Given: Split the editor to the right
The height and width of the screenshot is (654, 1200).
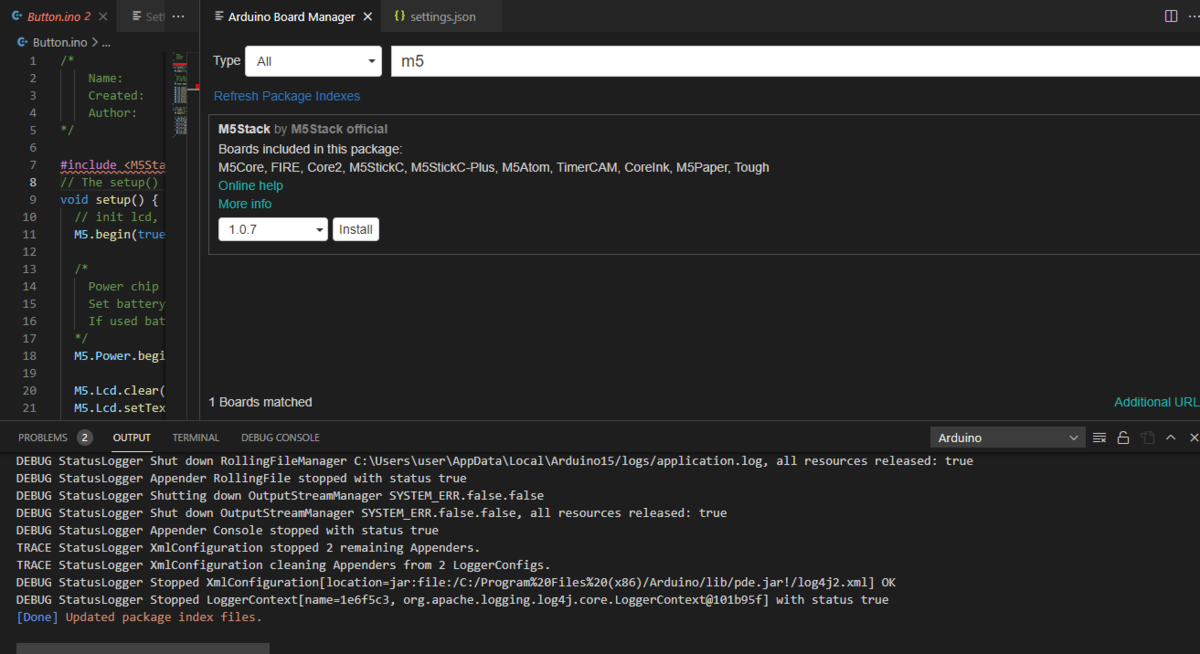Looking at the screenshot, I should (1171, 17).
